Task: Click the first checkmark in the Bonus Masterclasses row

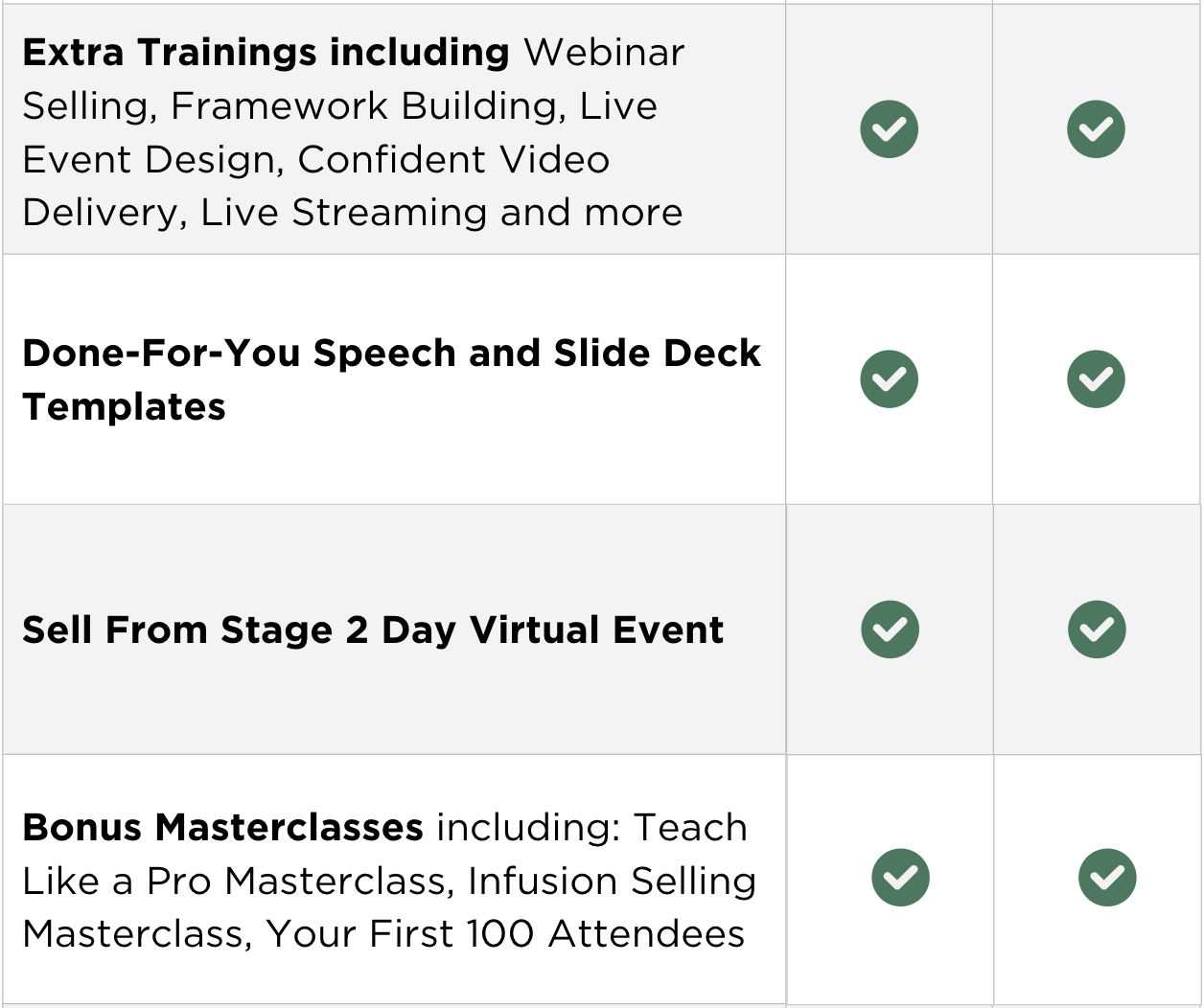Action: pyautogui.click(x=900, y=877)
